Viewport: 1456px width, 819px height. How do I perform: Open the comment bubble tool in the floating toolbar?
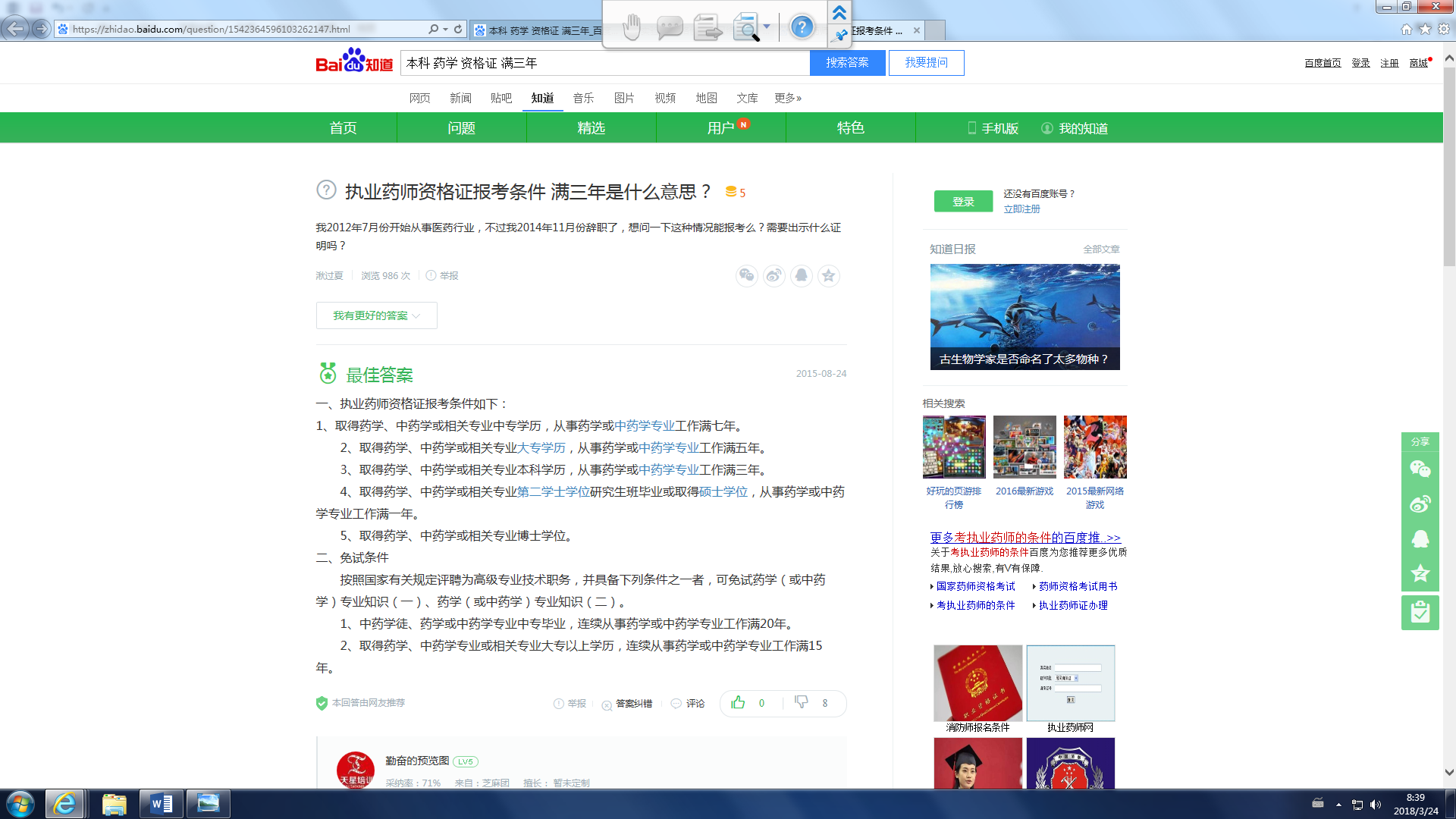pyautogui.click(x=670, y=28)
